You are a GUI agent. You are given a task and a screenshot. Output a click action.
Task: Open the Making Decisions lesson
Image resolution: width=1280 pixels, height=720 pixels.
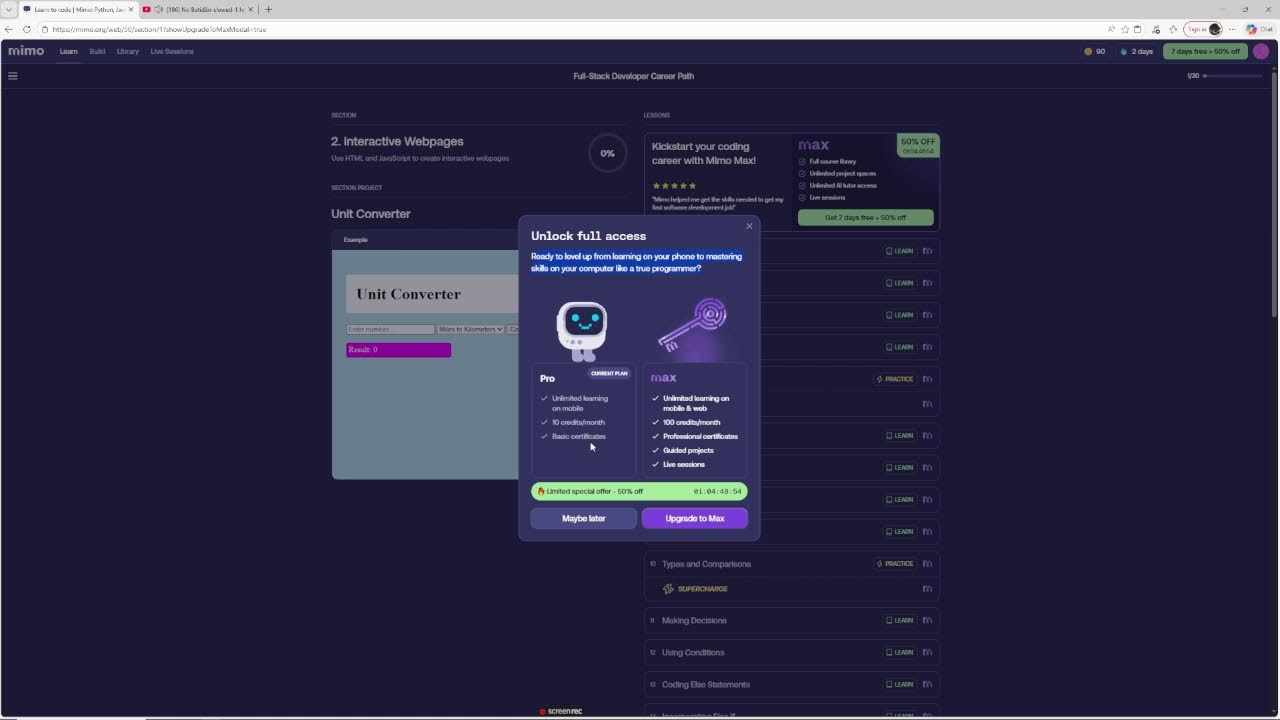(x=694, y=621)
